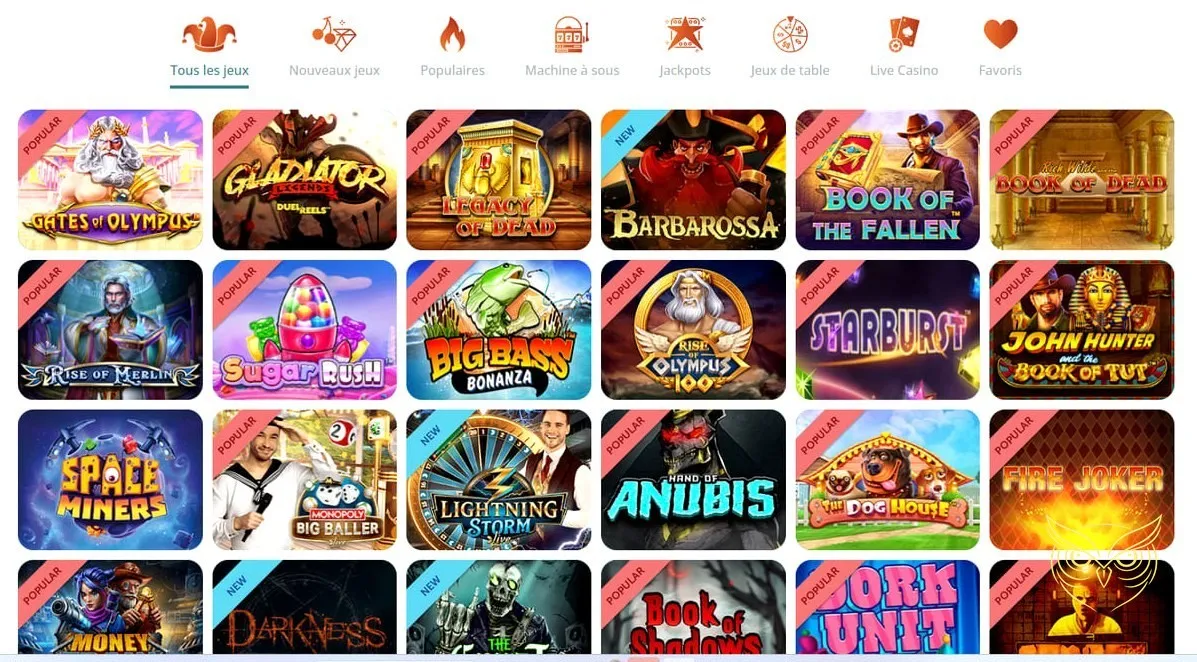
Task: Open Big Bass Bonanza game thumbnail
Action: [498, 330]
